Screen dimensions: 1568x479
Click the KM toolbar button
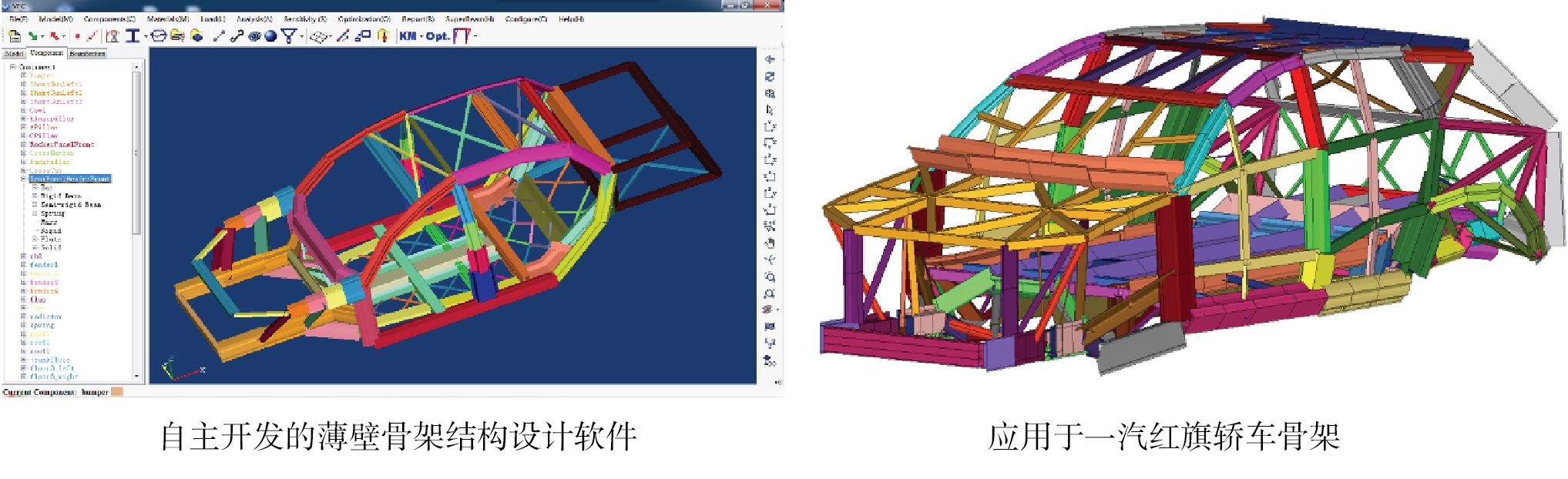pyautogui.click(x=408, y=36)
